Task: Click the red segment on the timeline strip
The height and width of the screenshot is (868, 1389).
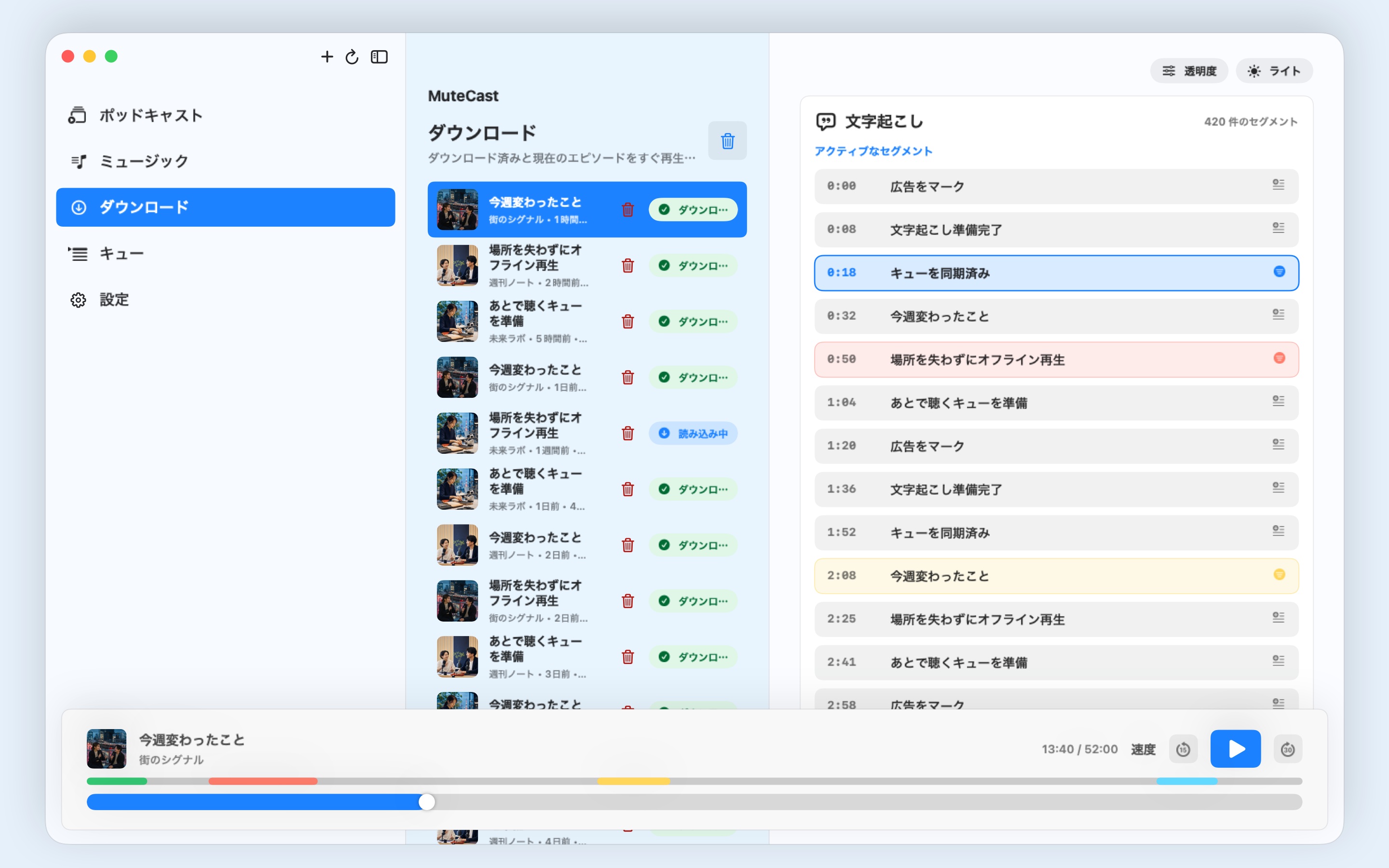Action: point(263,781)
